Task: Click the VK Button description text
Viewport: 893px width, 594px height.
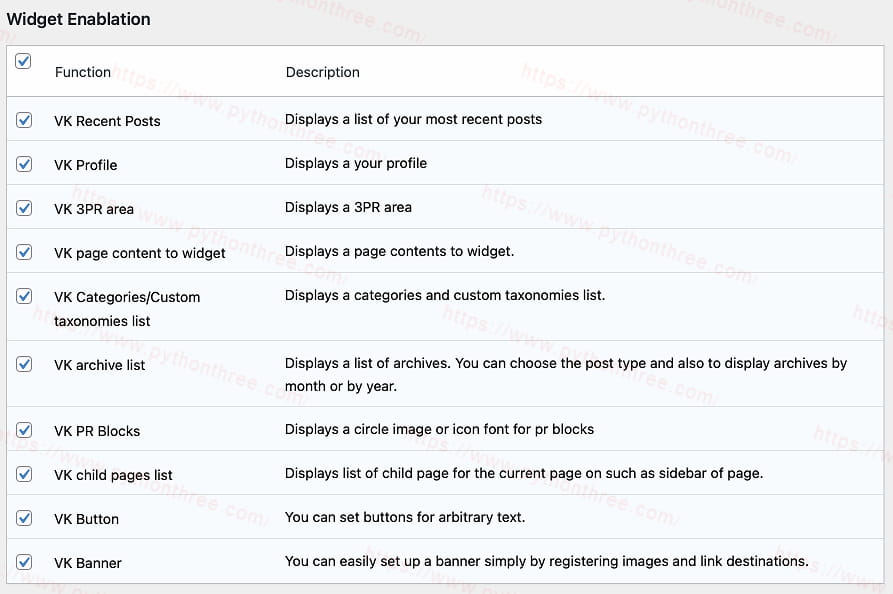Action: click(x=404, y=517)
